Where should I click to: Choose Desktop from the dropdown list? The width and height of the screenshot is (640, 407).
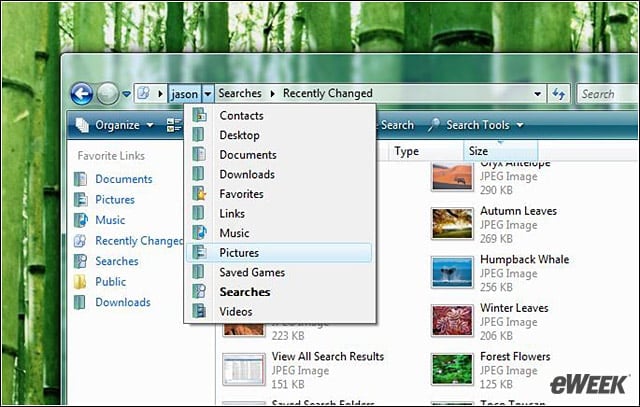tap(280, 135)
